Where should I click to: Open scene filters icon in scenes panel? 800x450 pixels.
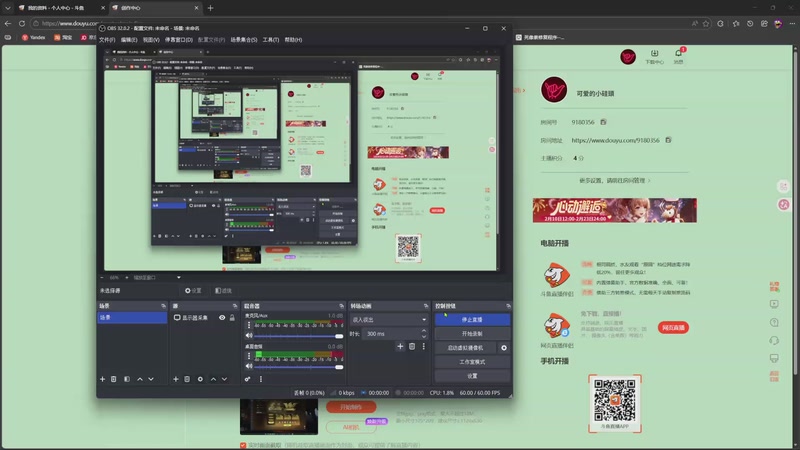(x=127, y=379)
